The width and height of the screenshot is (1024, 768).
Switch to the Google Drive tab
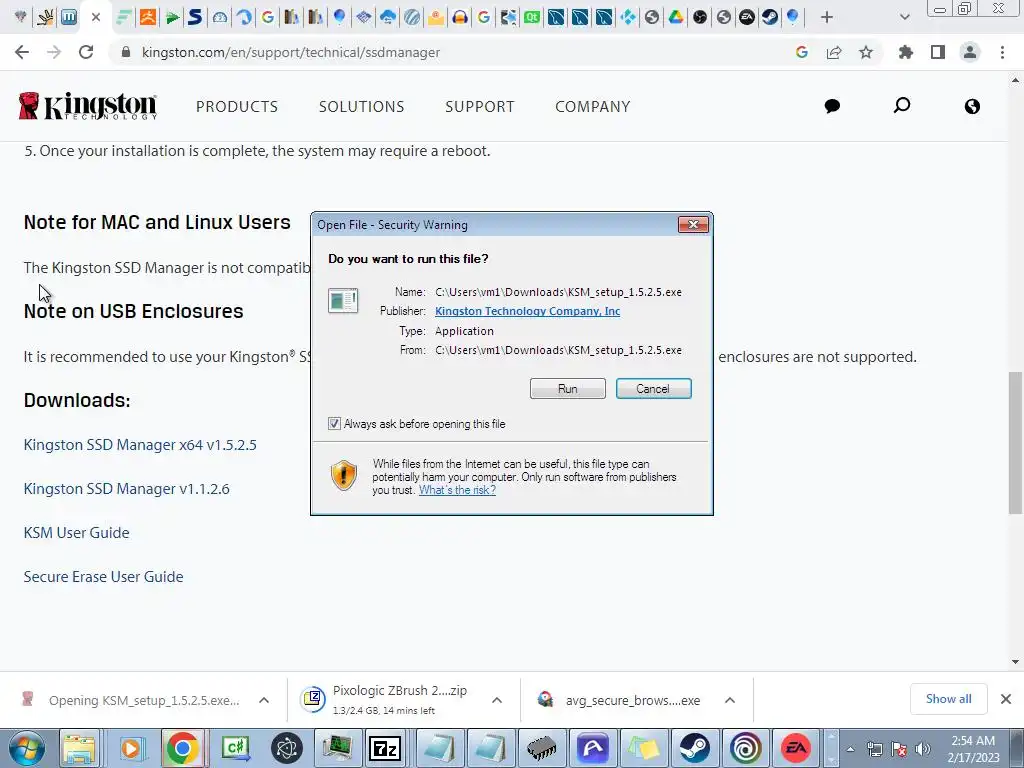675,18
